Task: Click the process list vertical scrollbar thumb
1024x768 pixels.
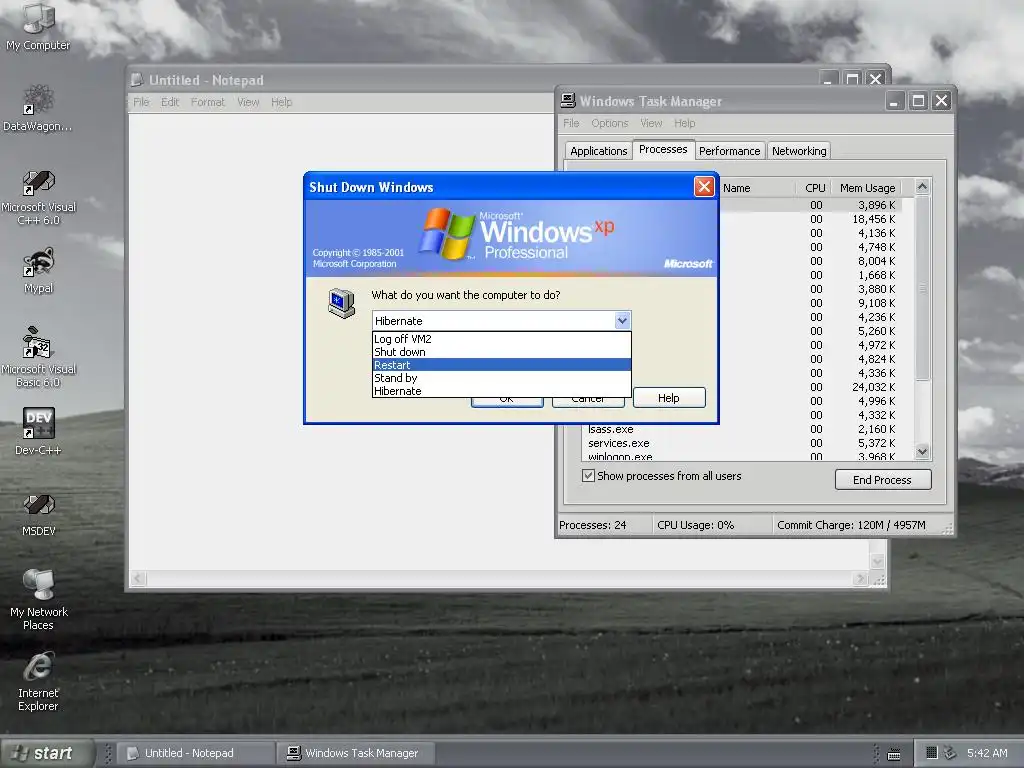Action: point(922,287)
